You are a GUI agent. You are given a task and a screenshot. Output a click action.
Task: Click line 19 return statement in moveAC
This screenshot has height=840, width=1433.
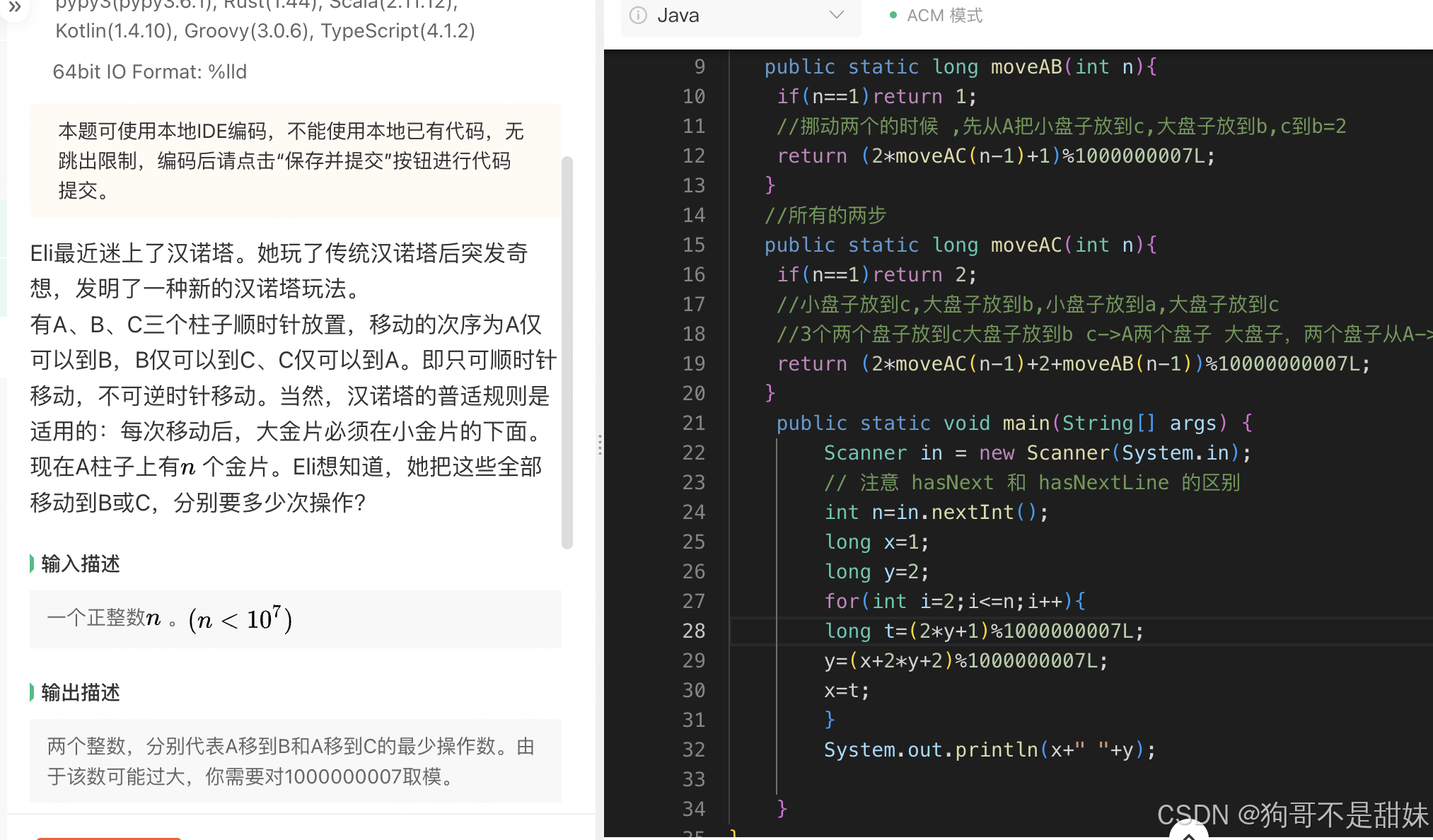point(1074,363)
